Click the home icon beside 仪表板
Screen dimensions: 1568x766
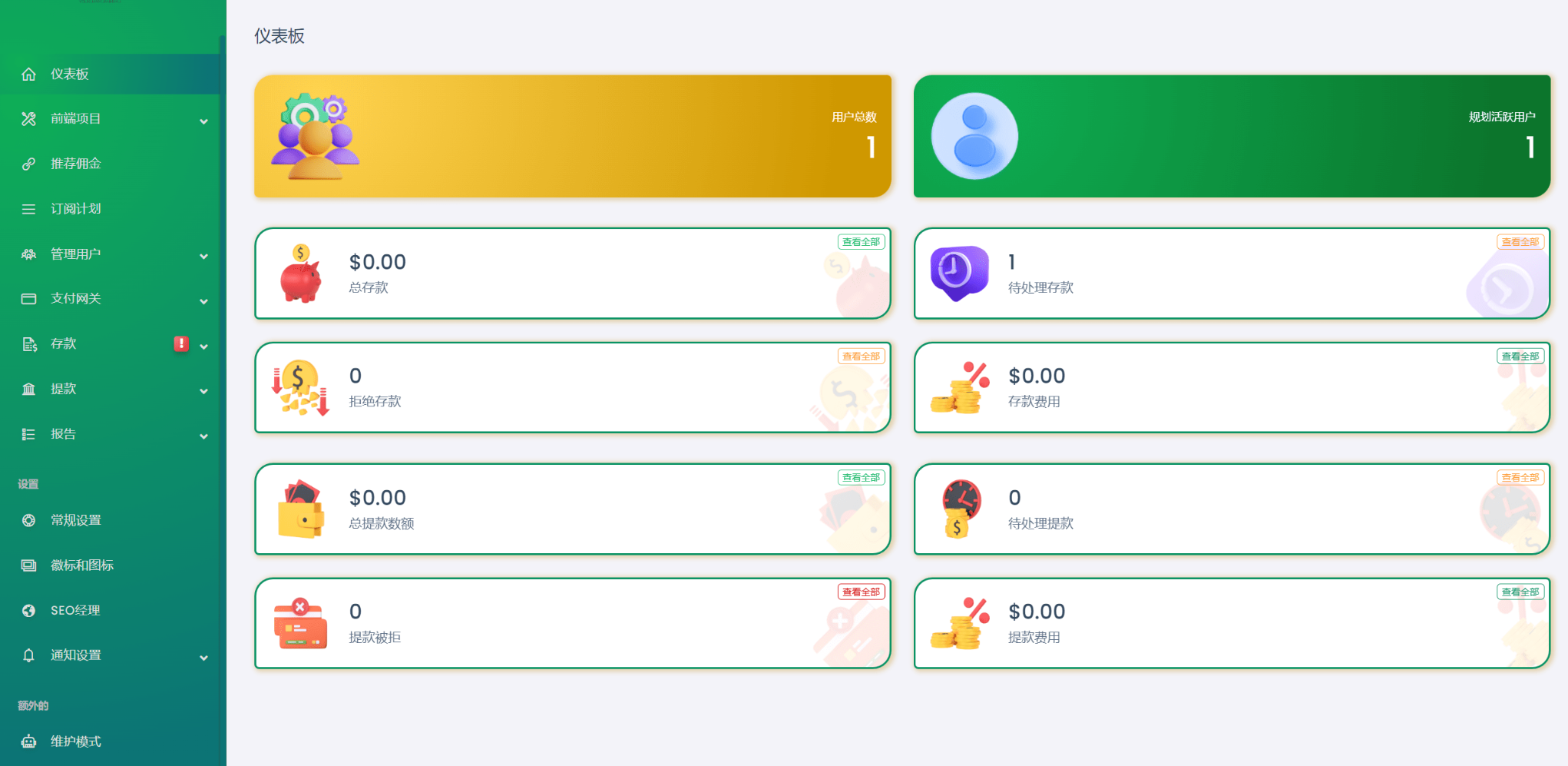tap(28, 75)
